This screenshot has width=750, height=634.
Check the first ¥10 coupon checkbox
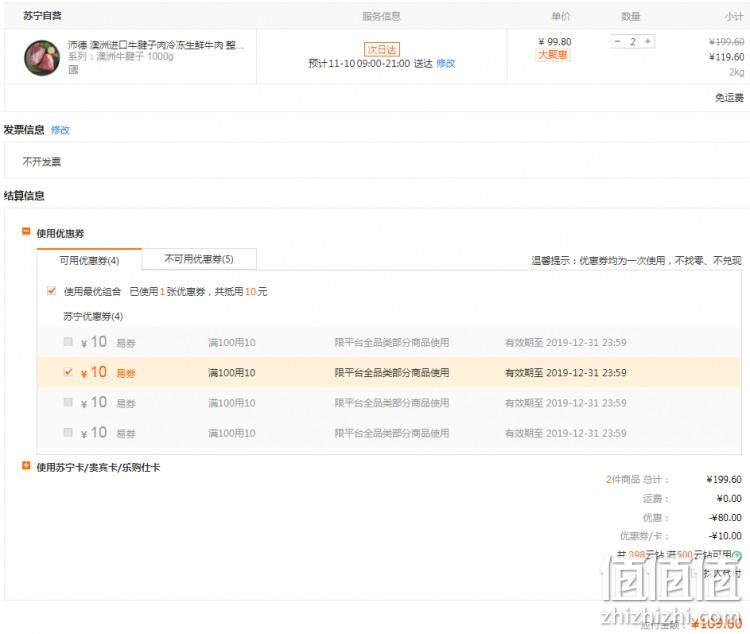[68, 342]
